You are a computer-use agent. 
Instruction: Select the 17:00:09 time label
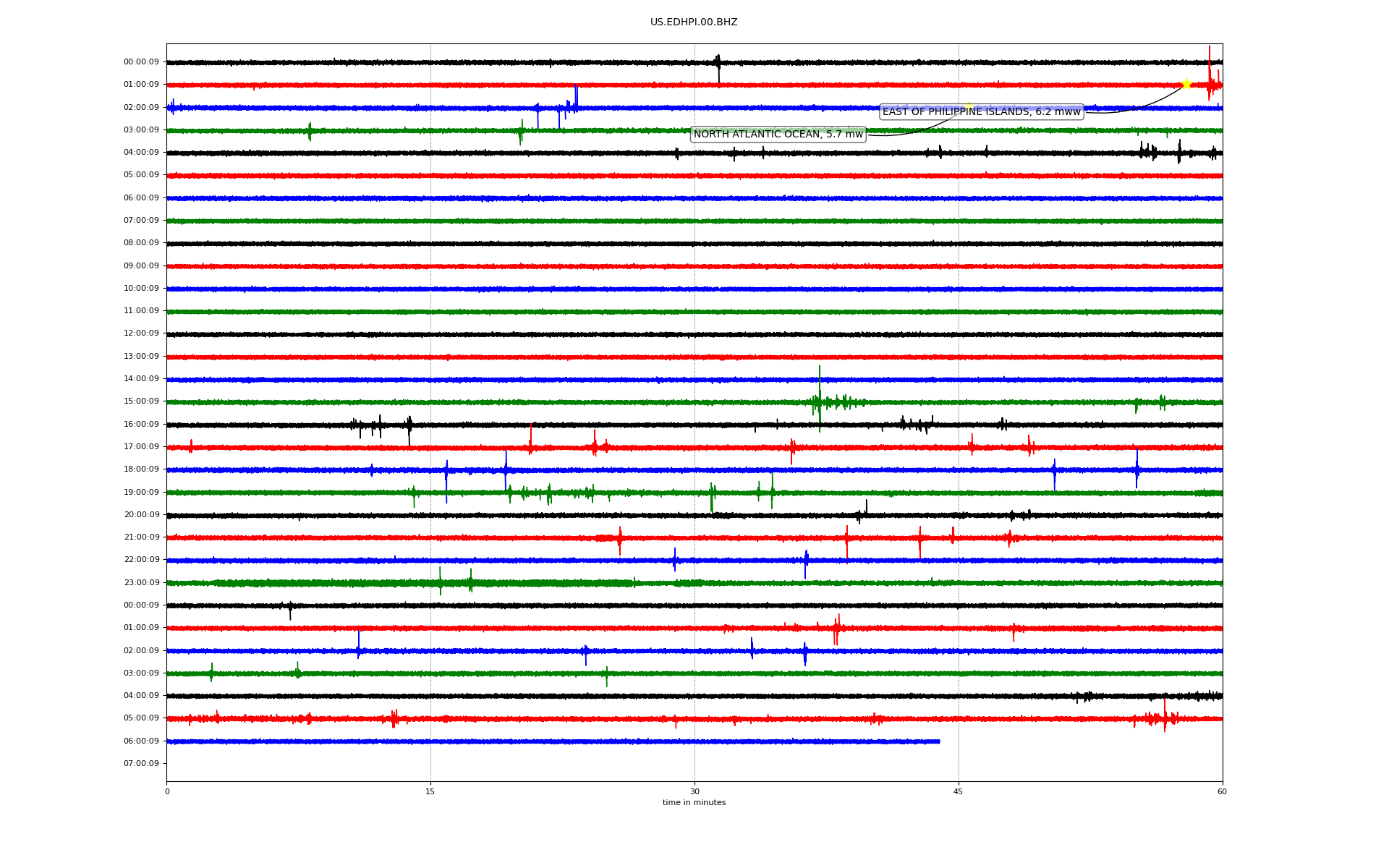[x=141, y=446]
